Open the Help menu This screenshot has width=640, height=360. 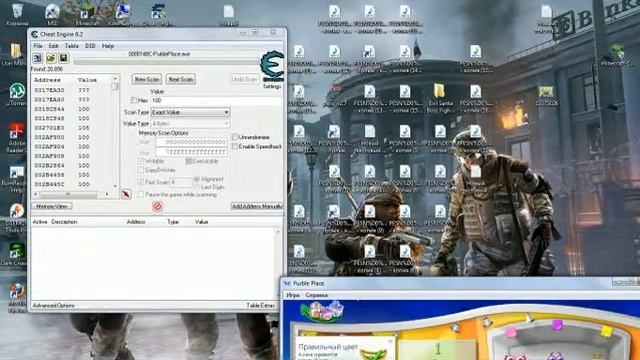pyautogui.click(x=108, y=46)
